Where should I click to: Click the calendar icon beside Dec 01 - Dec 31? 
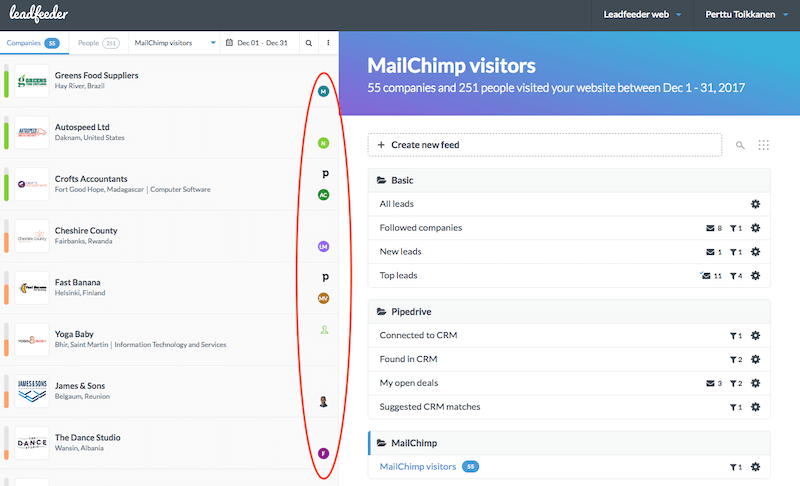(229, 43)
